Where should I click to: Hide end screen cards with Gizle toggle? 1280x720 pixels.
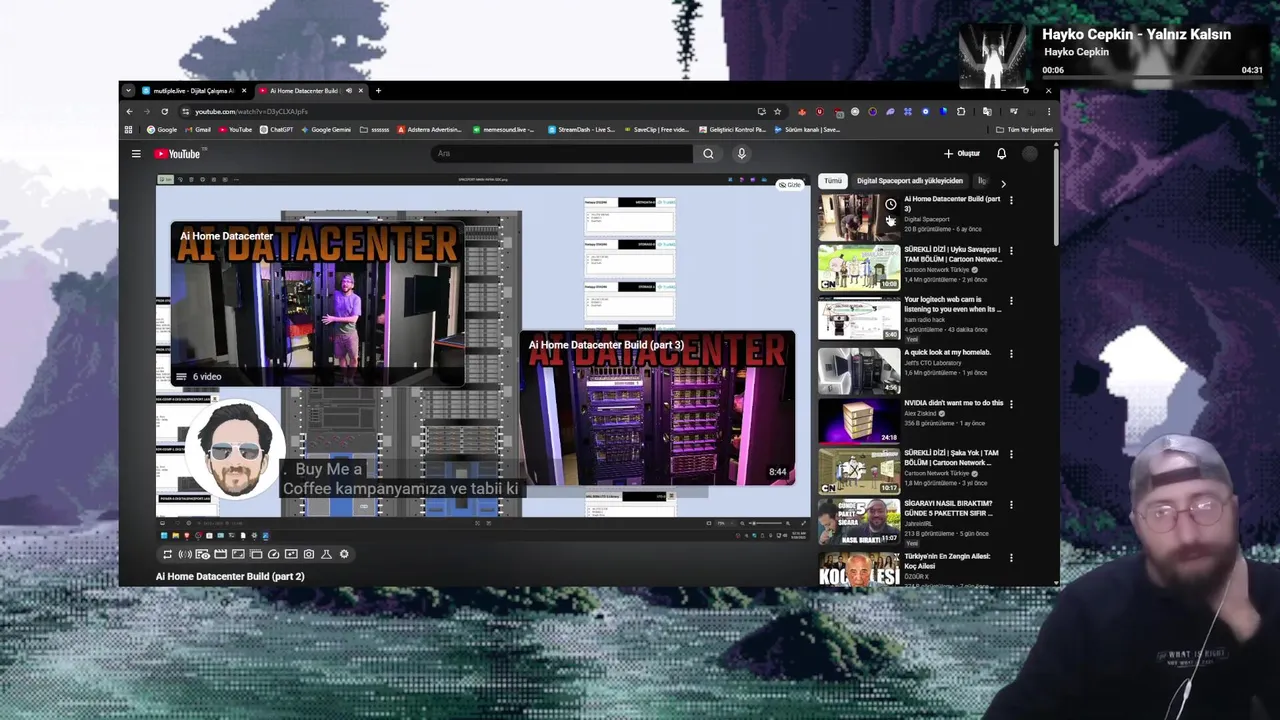tap(789, 185)
